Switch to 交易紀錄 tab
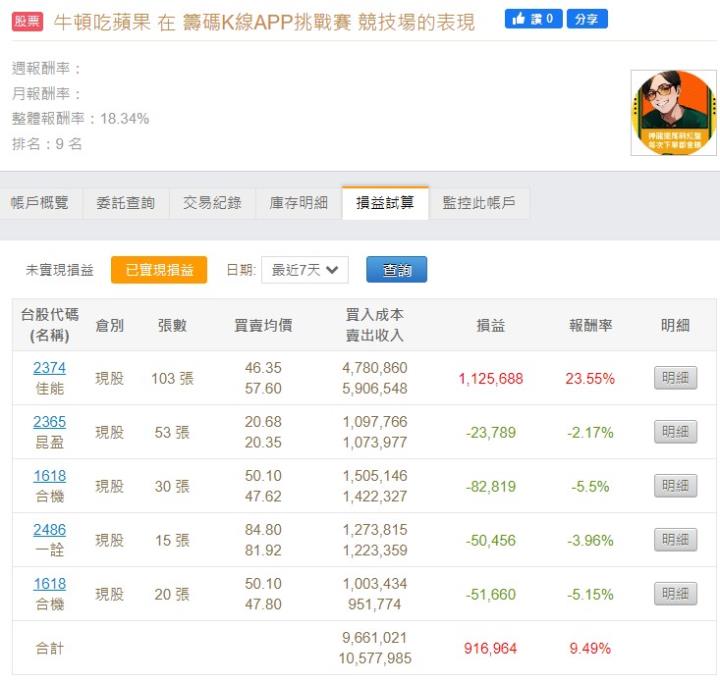720x682 pixels. click(212, 203)
